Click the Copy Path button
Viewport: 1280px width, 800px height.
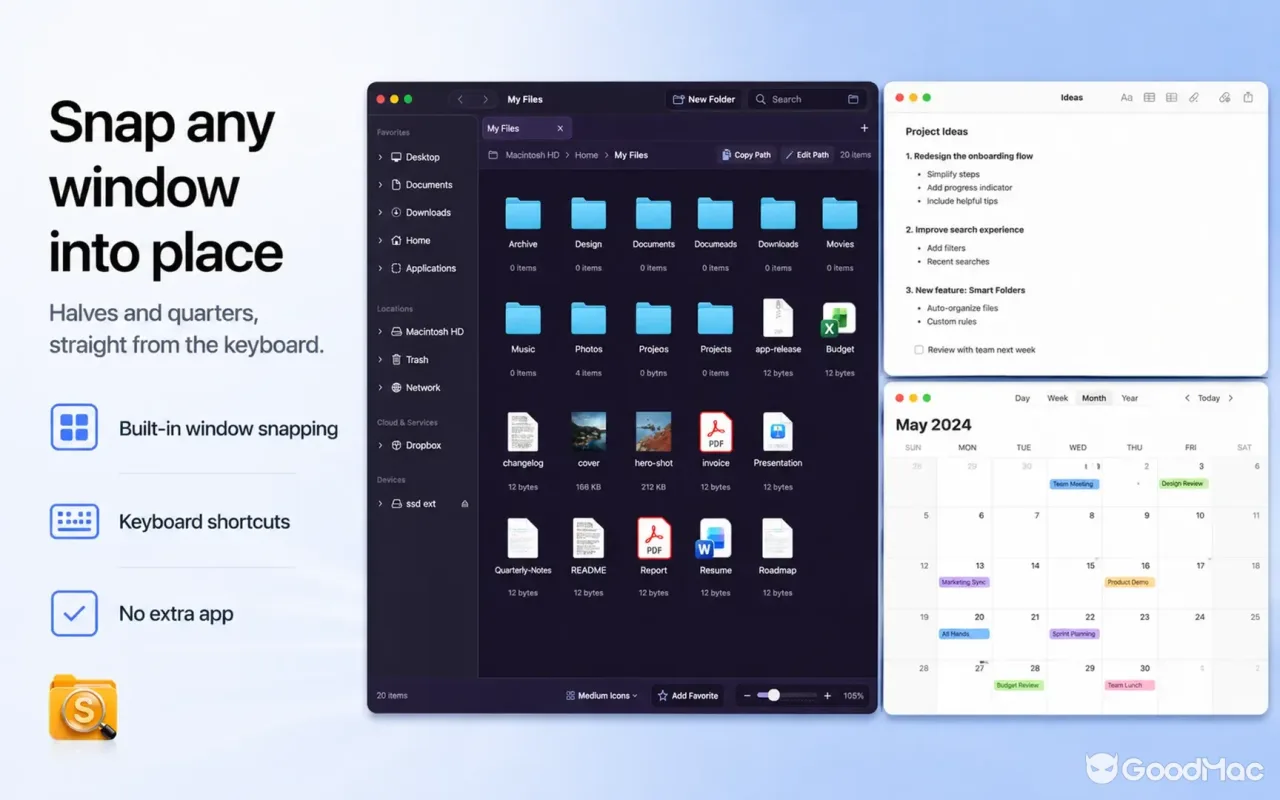tap(746, 155)
